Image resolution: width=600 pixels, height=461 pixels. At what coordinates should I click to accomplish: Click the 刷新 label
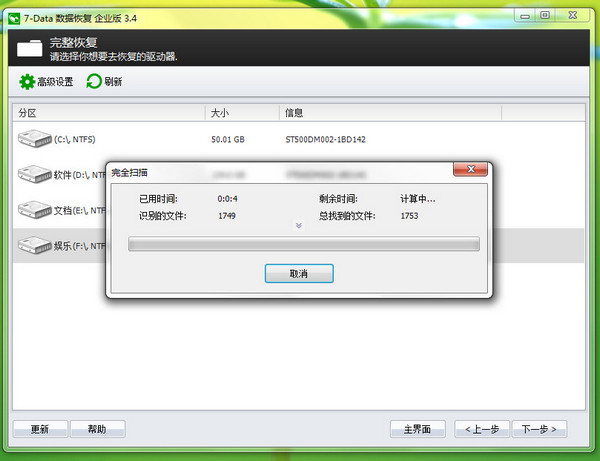click(x=113, y=81)
